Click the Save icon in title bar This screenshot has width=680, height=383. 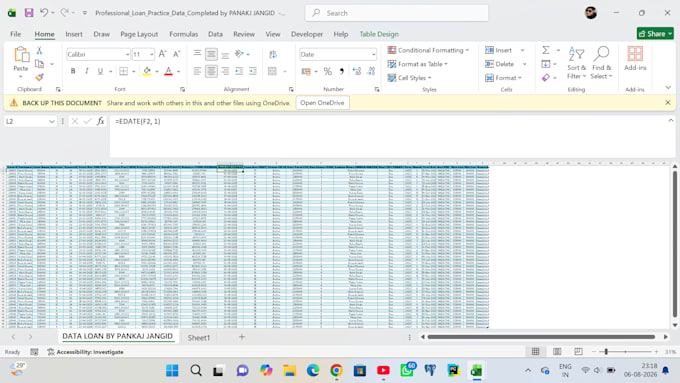tap(29, 13)
